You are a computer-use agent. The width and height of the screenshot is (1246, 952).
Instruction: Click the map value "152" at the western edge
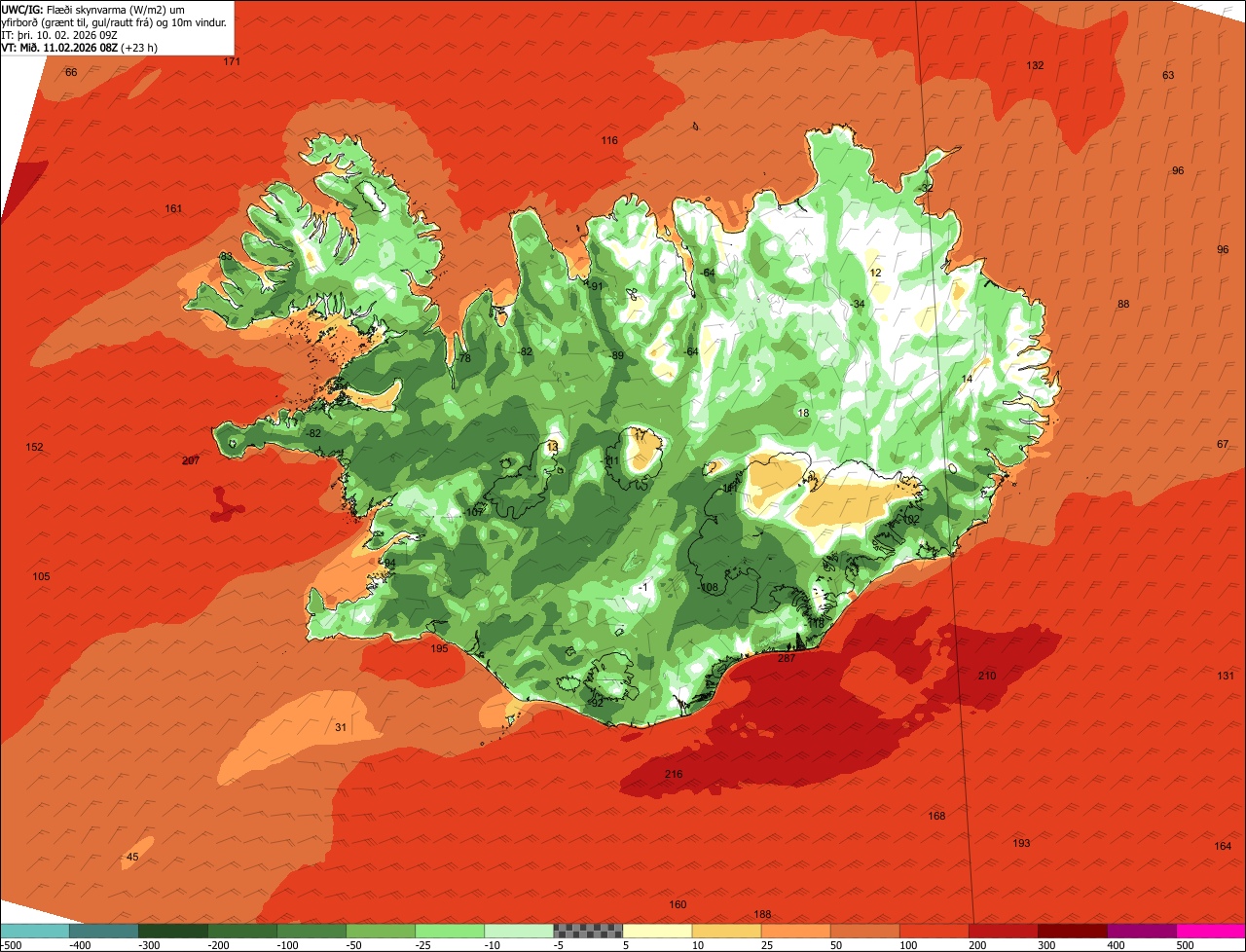click(34, 447)
